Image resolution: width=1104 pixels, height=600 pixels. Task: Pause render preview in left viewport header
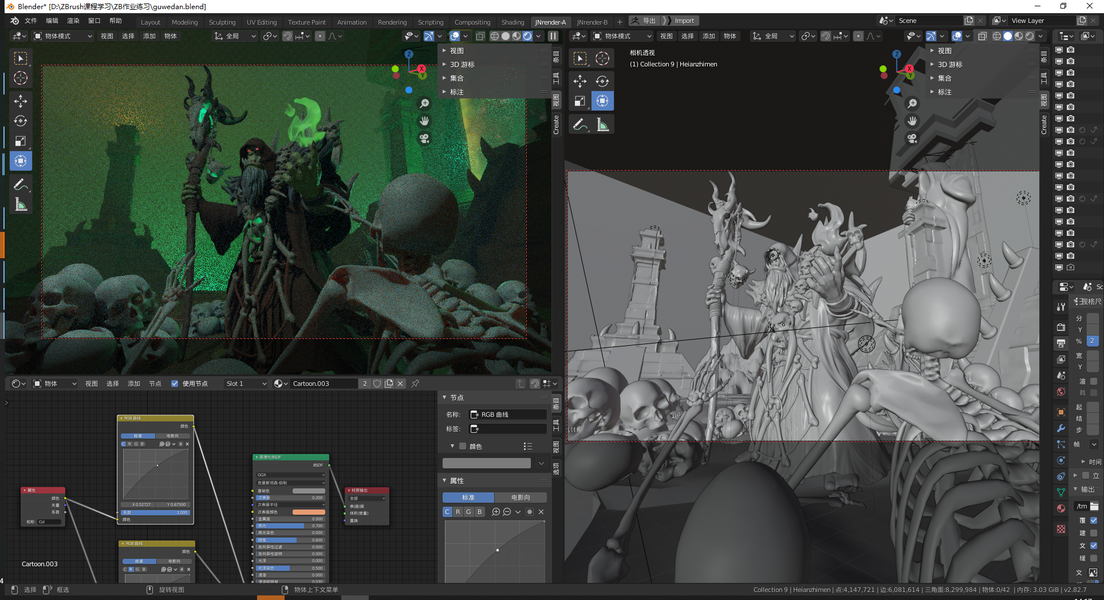(x=553, y=36)
